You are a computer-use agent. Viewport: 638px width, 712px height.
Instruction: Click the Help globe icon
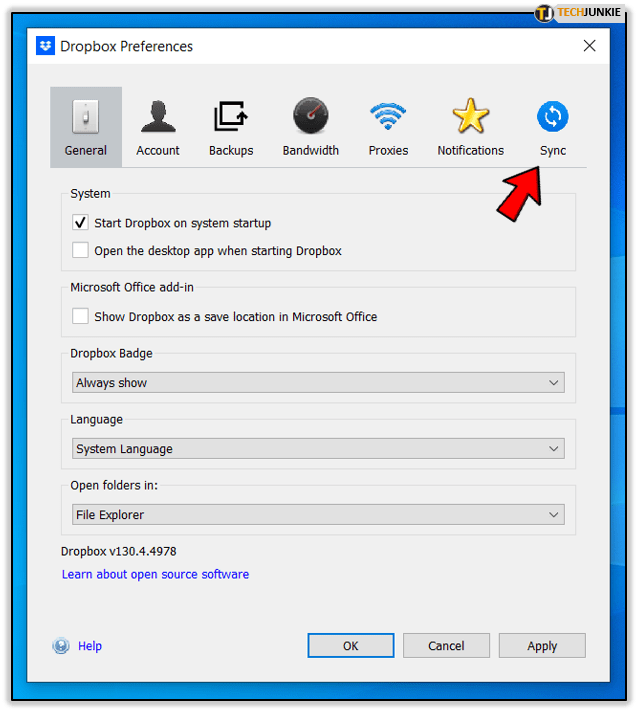tap(61, 645)
